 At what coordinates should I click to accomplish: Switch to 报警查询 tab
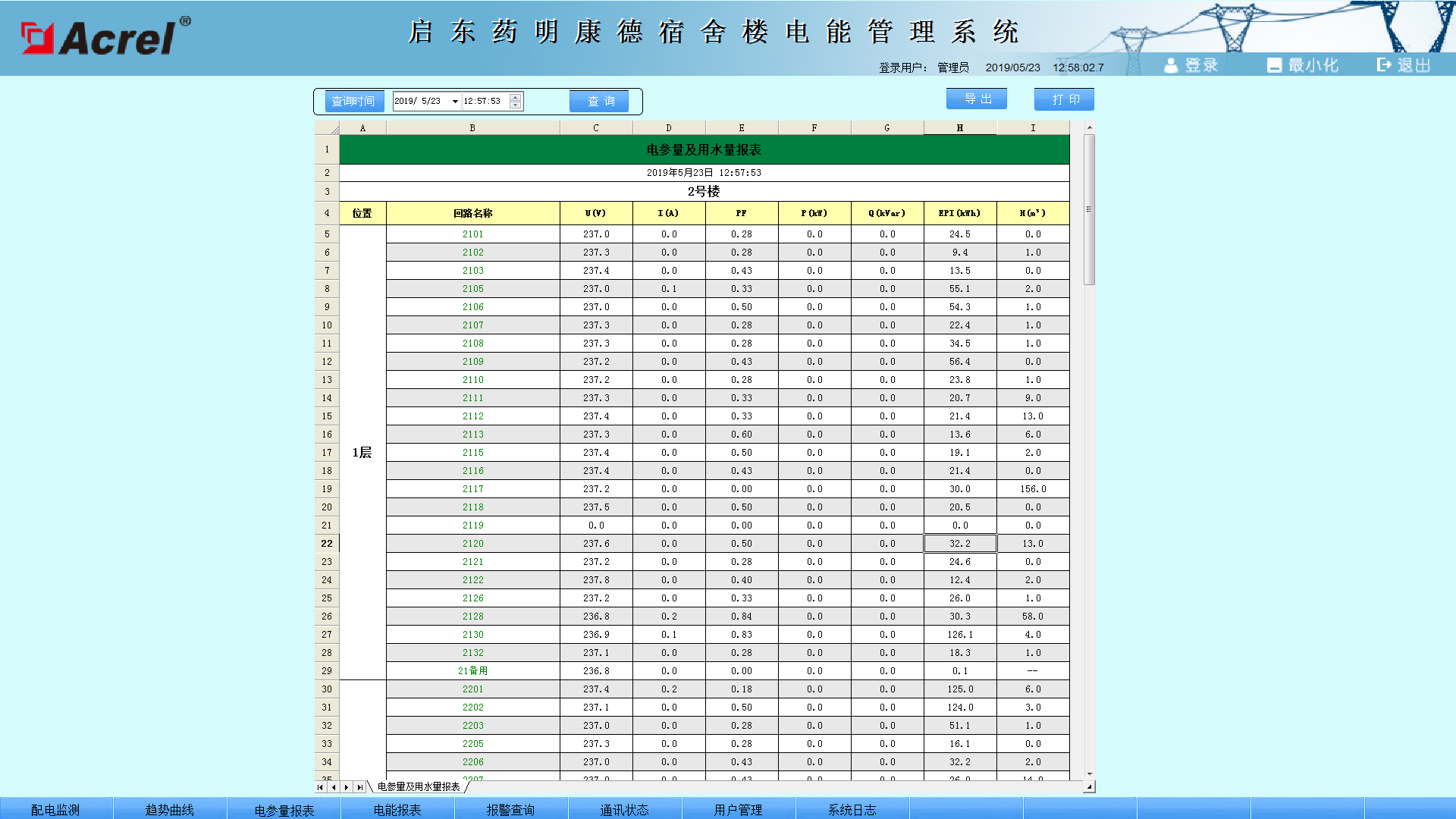click(x=510, y=809)
